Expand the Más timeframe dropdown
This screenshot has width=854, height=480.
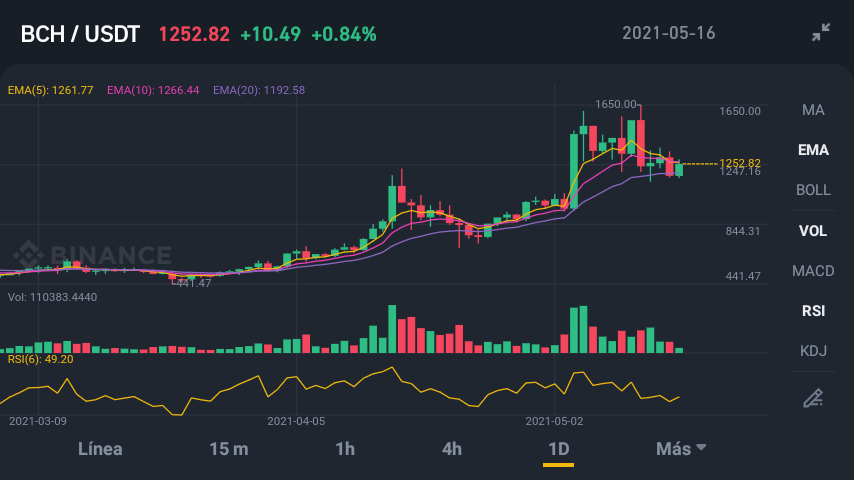click(681, 449)
